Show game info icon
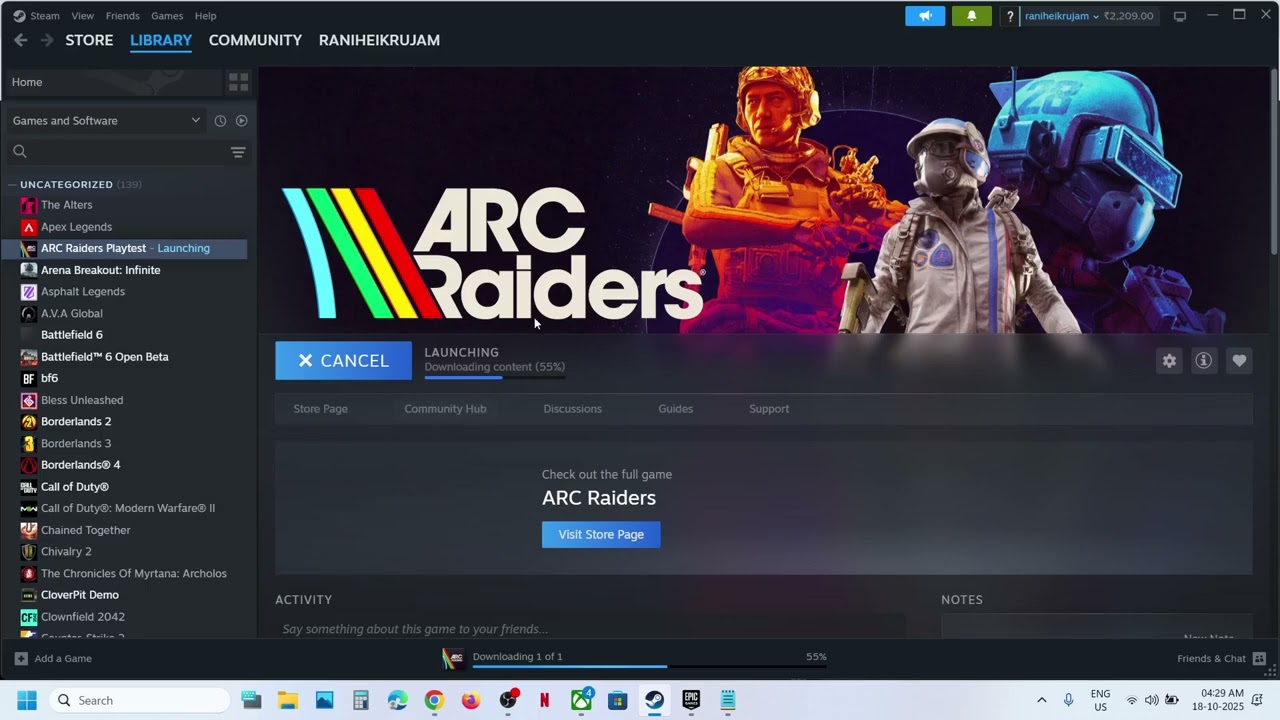Image resolution: width=1280 pixels, height=720 pixels. [x=1204, y=361]
